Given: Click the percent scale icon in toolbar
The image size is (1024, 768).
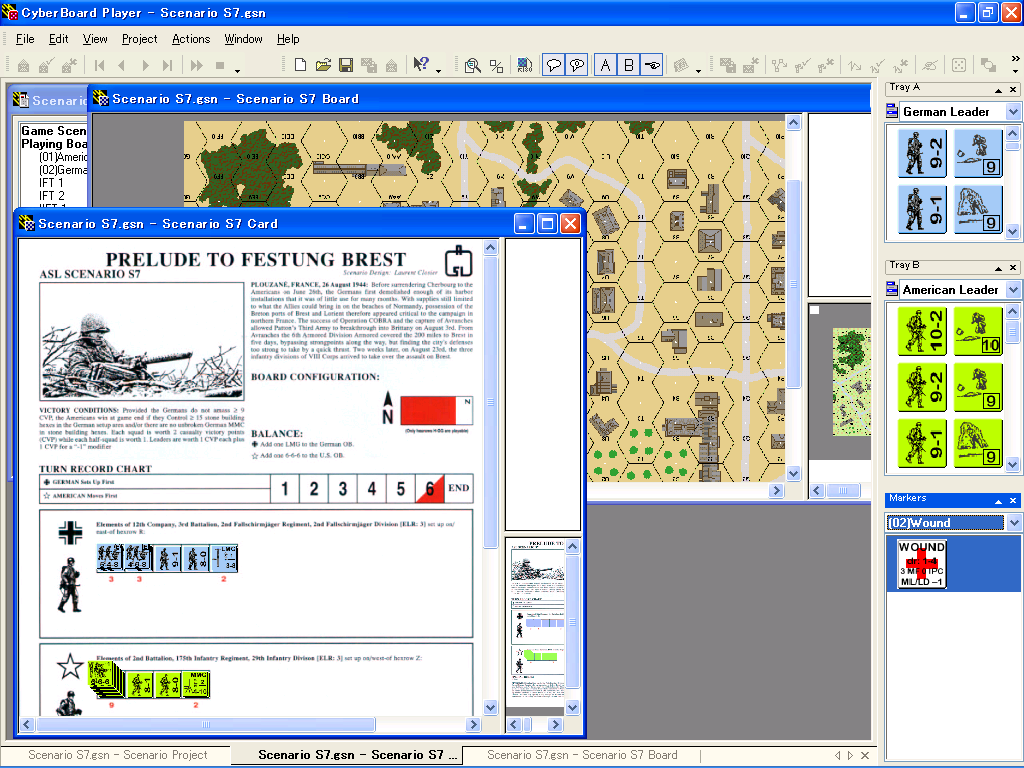Looking at the screenshot, I should [x=496, y=65].
